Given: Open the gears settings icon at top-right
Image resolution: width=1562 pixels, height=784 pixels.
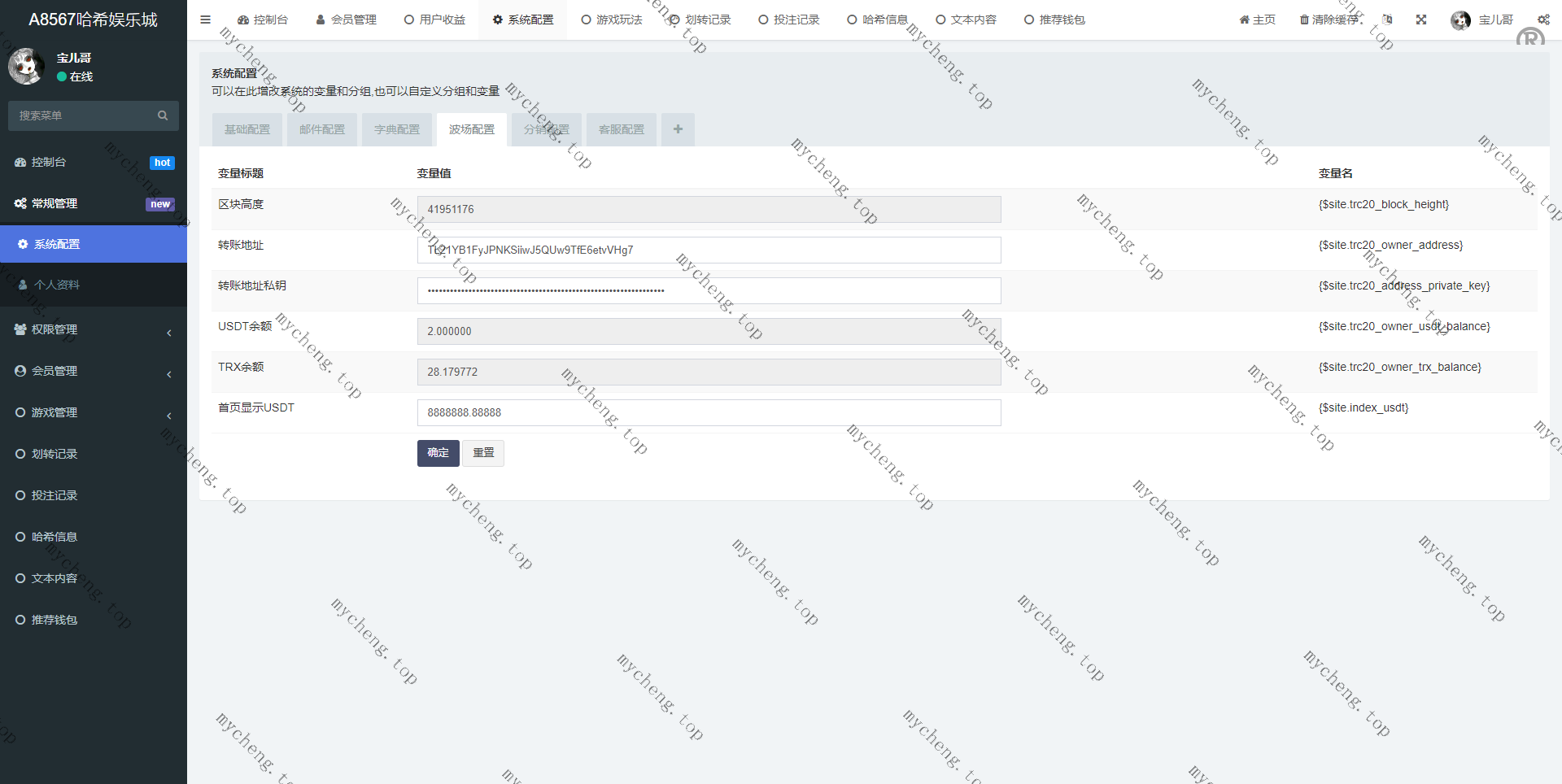Looking at the screenshot, I should coord(1543,20).
